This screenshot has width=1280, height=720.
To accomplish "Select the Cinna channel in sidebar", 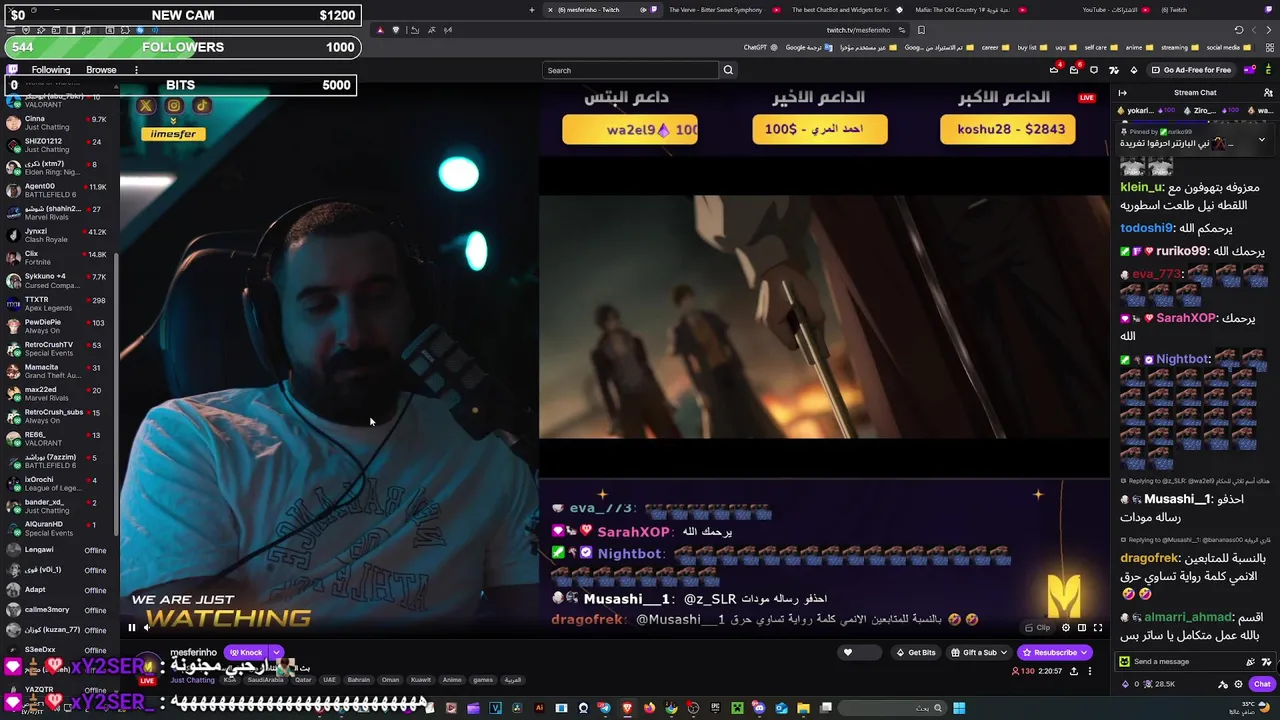I will click(x=58, y=123).
